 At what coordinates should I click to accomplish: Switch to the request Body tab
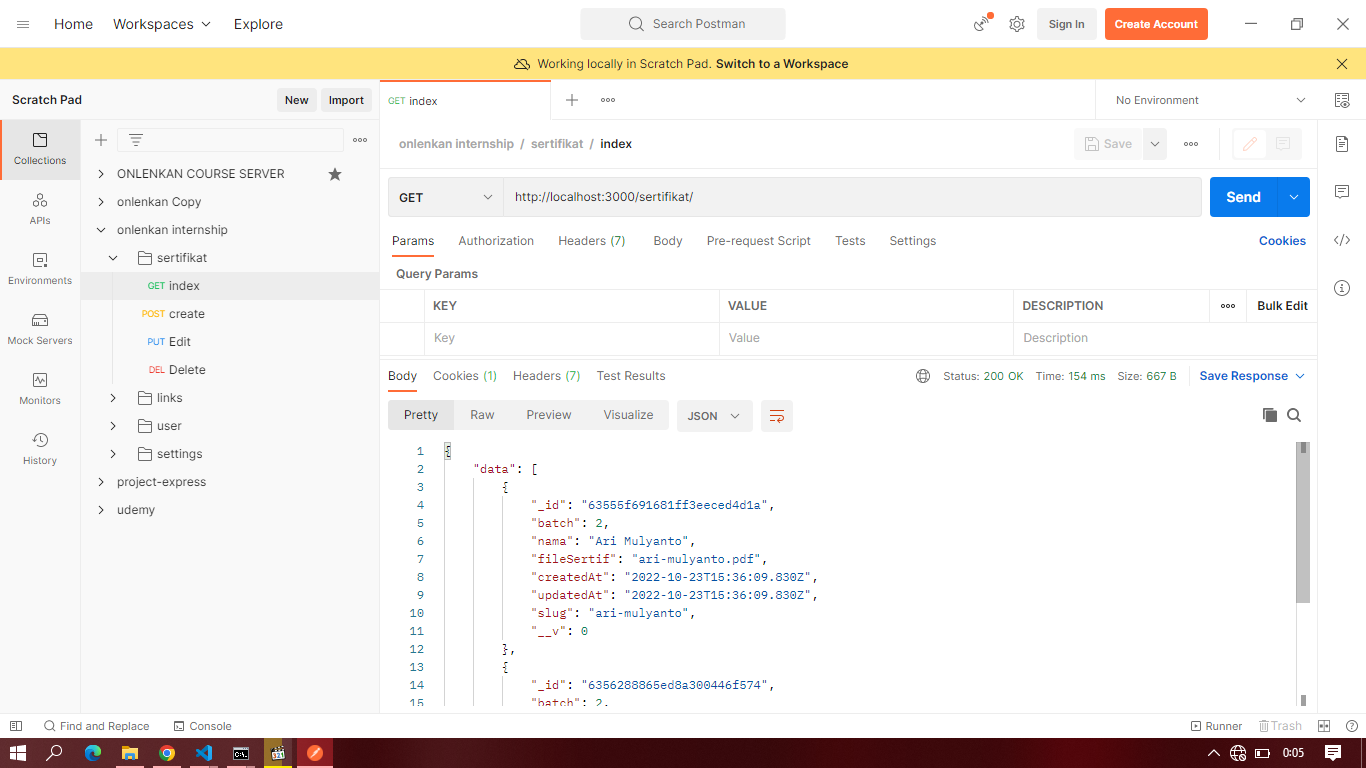point(668,241)
